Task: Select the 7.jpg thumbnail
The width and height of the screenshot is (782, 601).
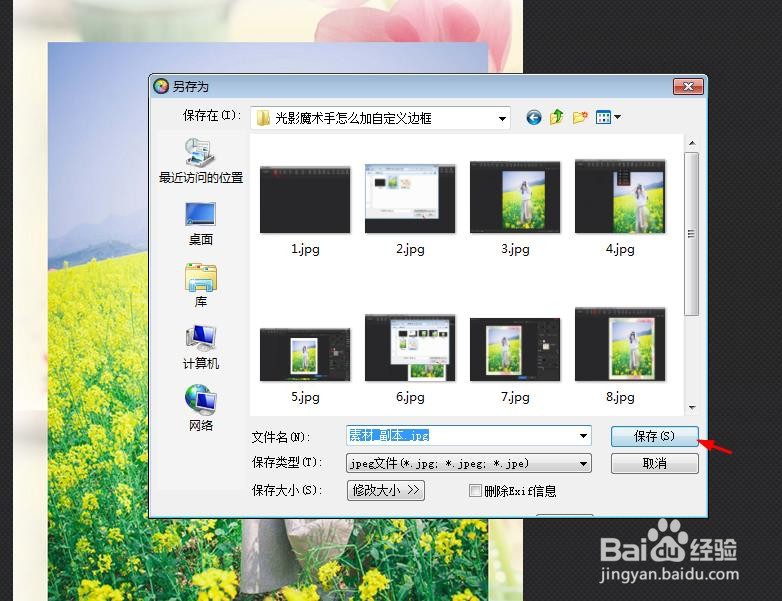Action: coord(515,350)
